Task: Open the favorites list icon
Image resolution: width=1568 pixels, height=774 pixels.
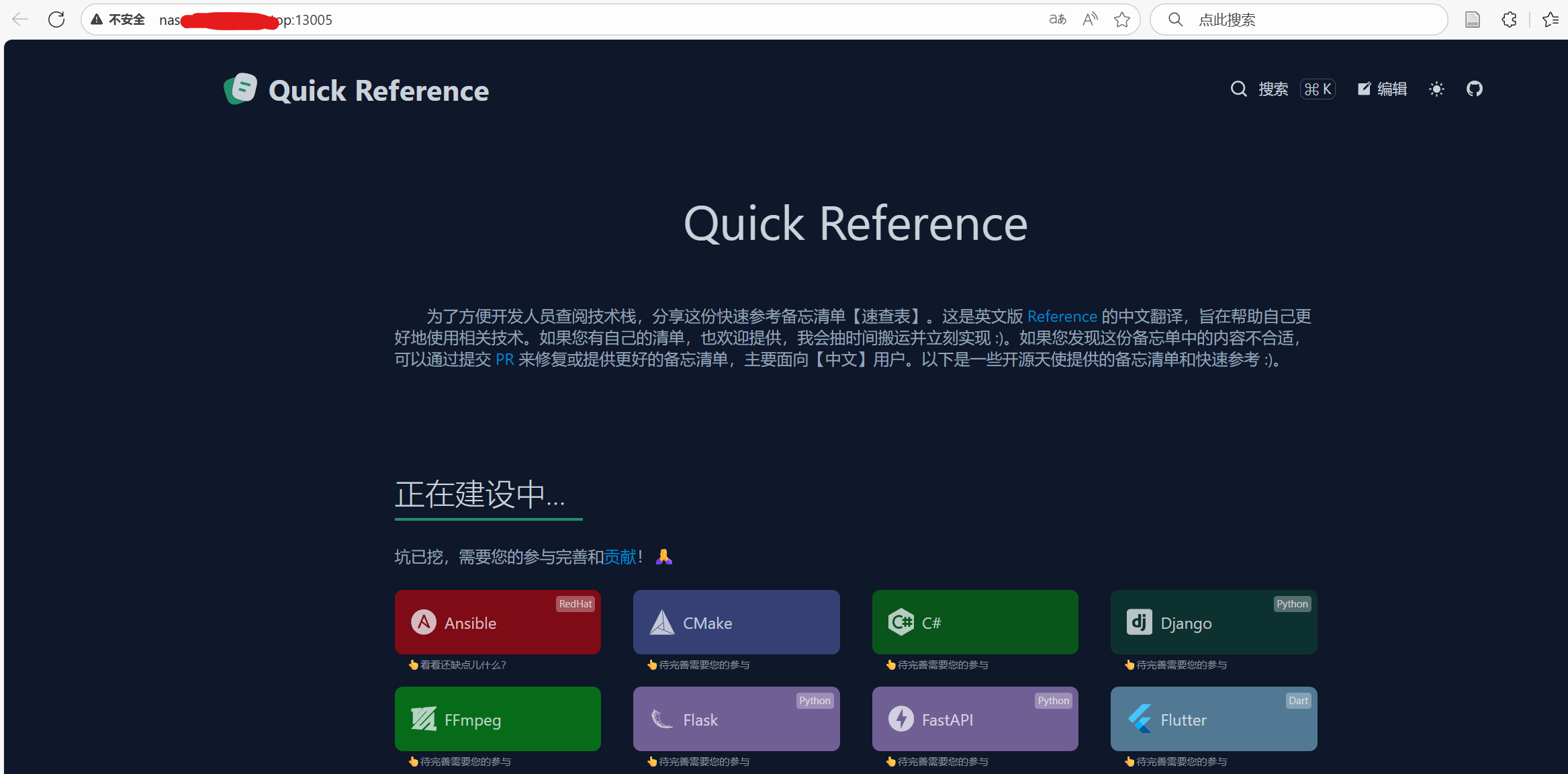Action: tap(1551, 19)
